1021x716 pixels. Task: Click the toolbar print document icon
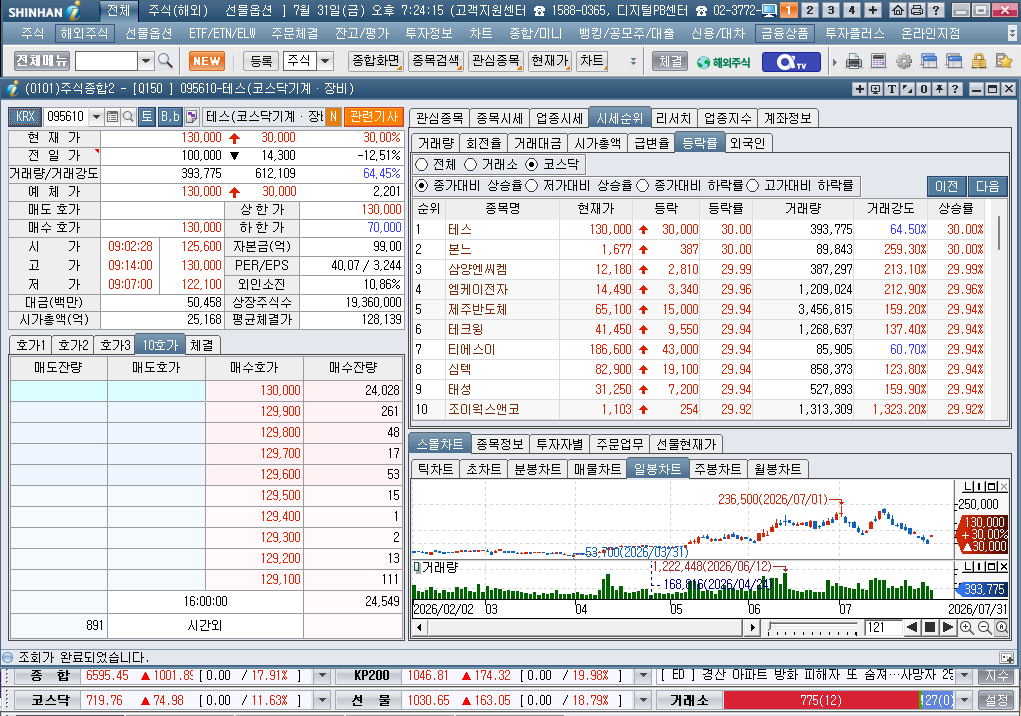(854, 62)
